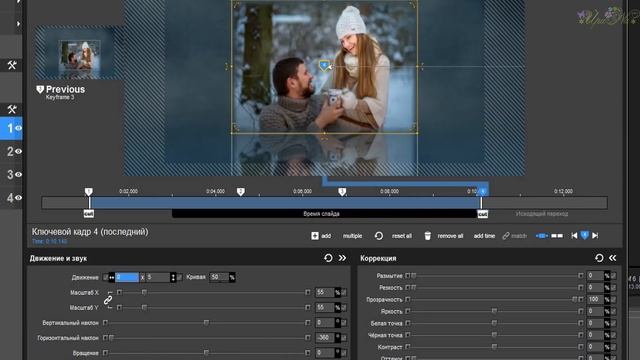
Task: Click the reset all text button
Action: click(402, 236)
